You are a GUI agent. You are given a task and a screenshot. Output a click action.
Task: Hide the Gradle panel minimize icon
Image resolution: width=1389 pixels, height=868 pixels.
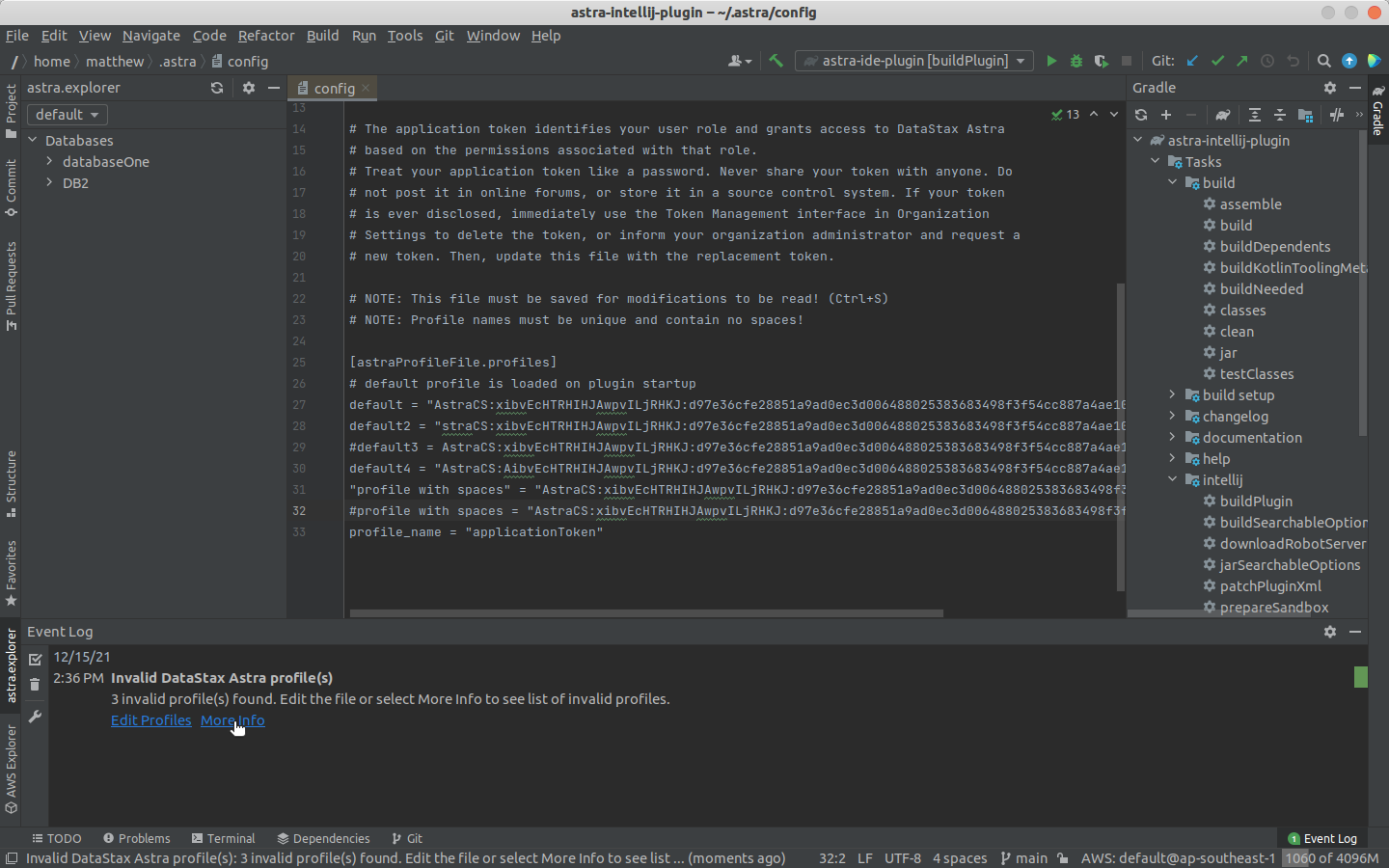point(1355,88)
